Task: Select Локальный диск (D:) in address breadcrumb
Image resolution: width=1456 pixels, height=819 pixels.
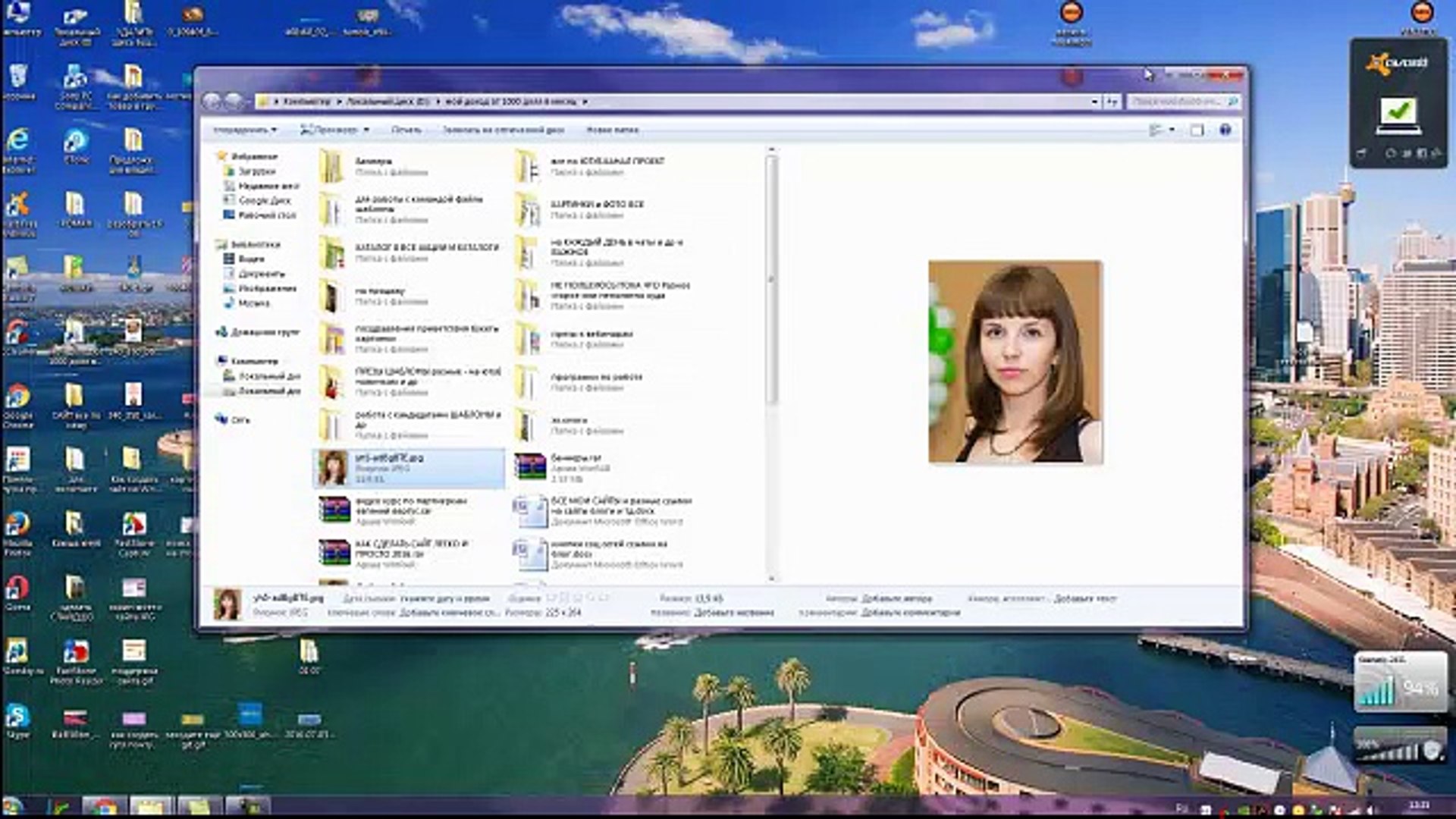Action: coord(388,101)
